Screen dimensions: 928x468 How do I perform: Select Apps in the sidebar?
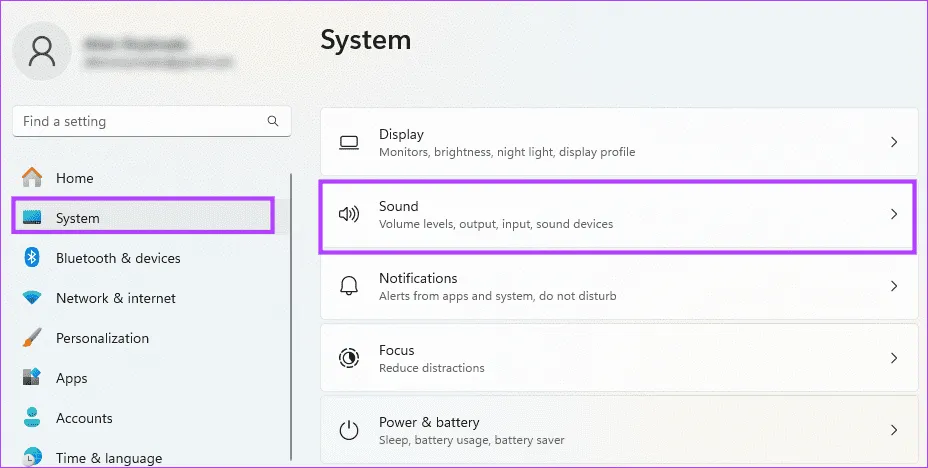tap(72, 378)
